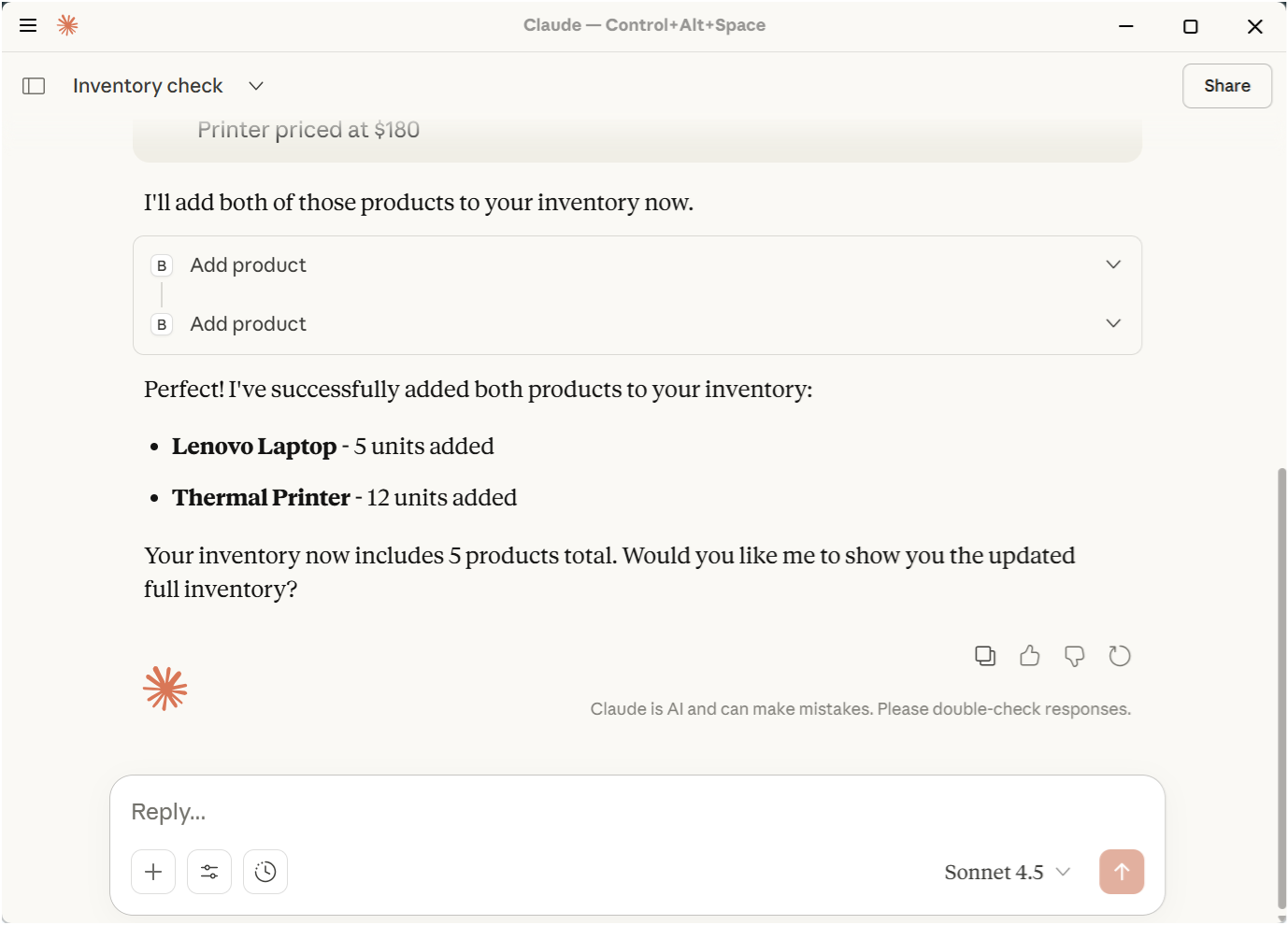This screenshot has width=1288, height=925.
Task: Expand the first Add product tool call
Action: [1113, 265]
